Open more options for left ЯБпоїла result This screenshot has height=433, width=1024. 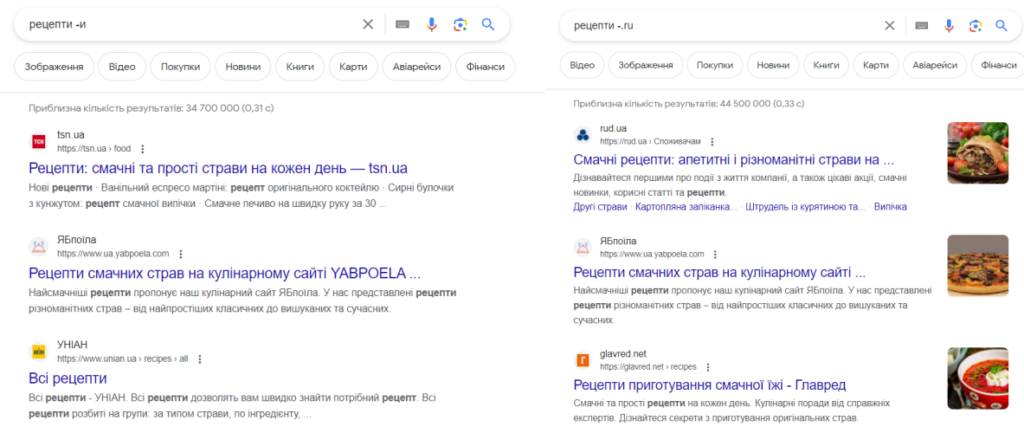pyautogui.click(x=181, y=253)
